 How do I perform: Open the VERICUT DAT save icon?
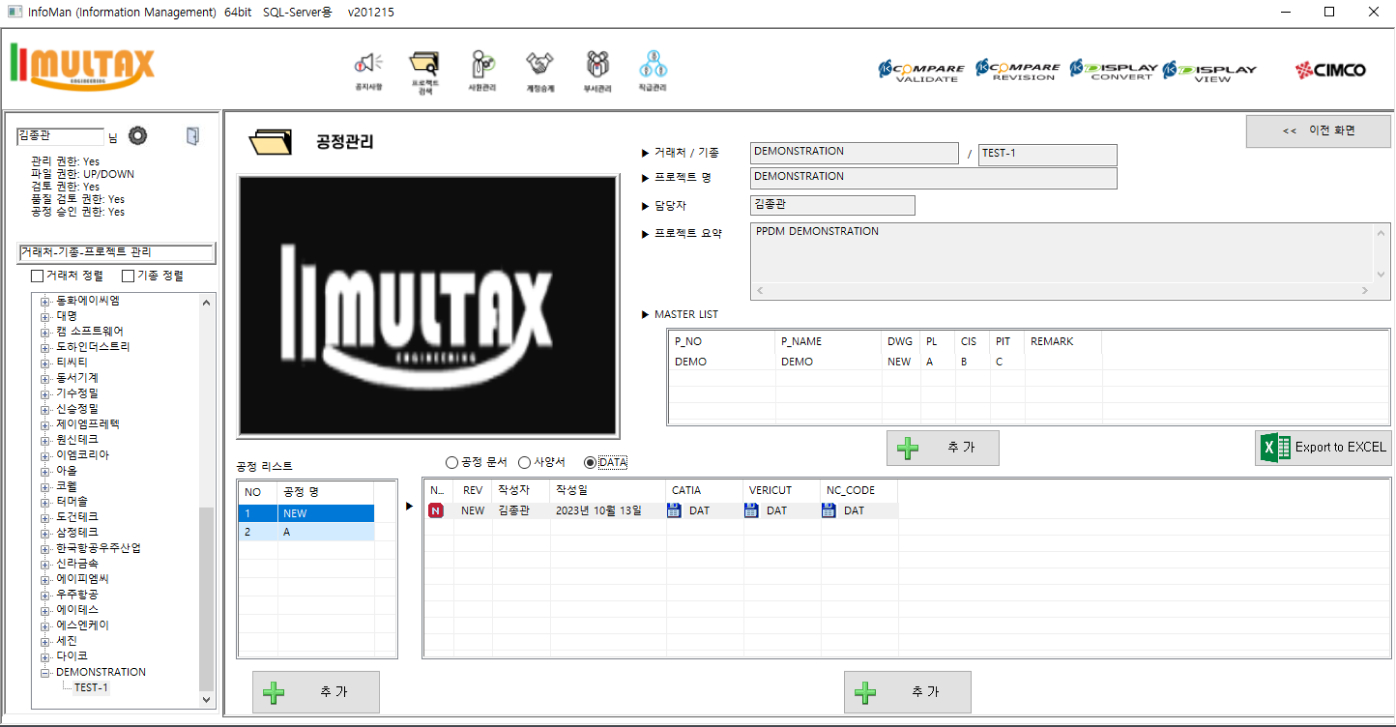tap(751, 511)
